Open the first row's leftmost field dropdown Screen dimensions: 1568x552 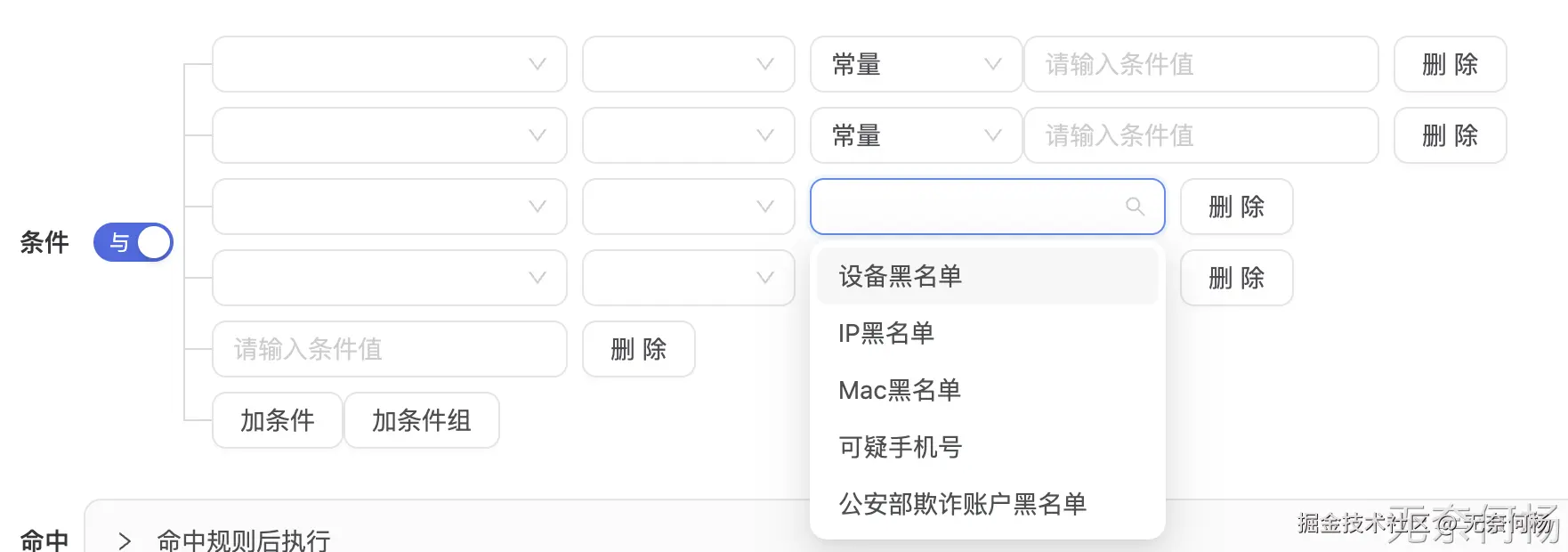pyautogui.click(x=389, y=64)
